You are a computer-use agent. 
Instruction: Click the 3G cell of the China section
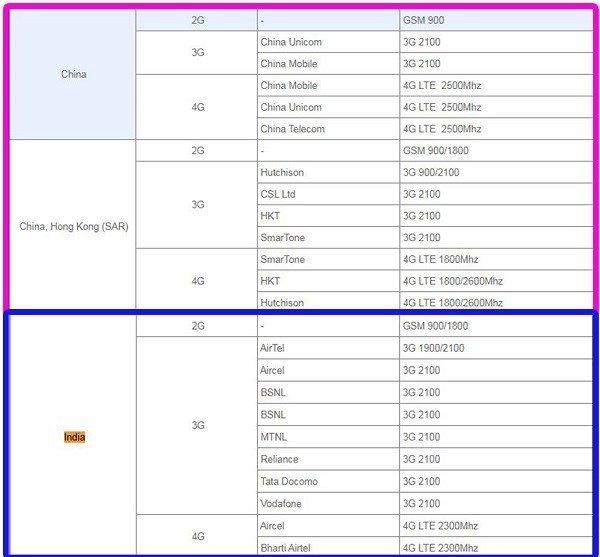pyautogui.click(x=197, y=52)
